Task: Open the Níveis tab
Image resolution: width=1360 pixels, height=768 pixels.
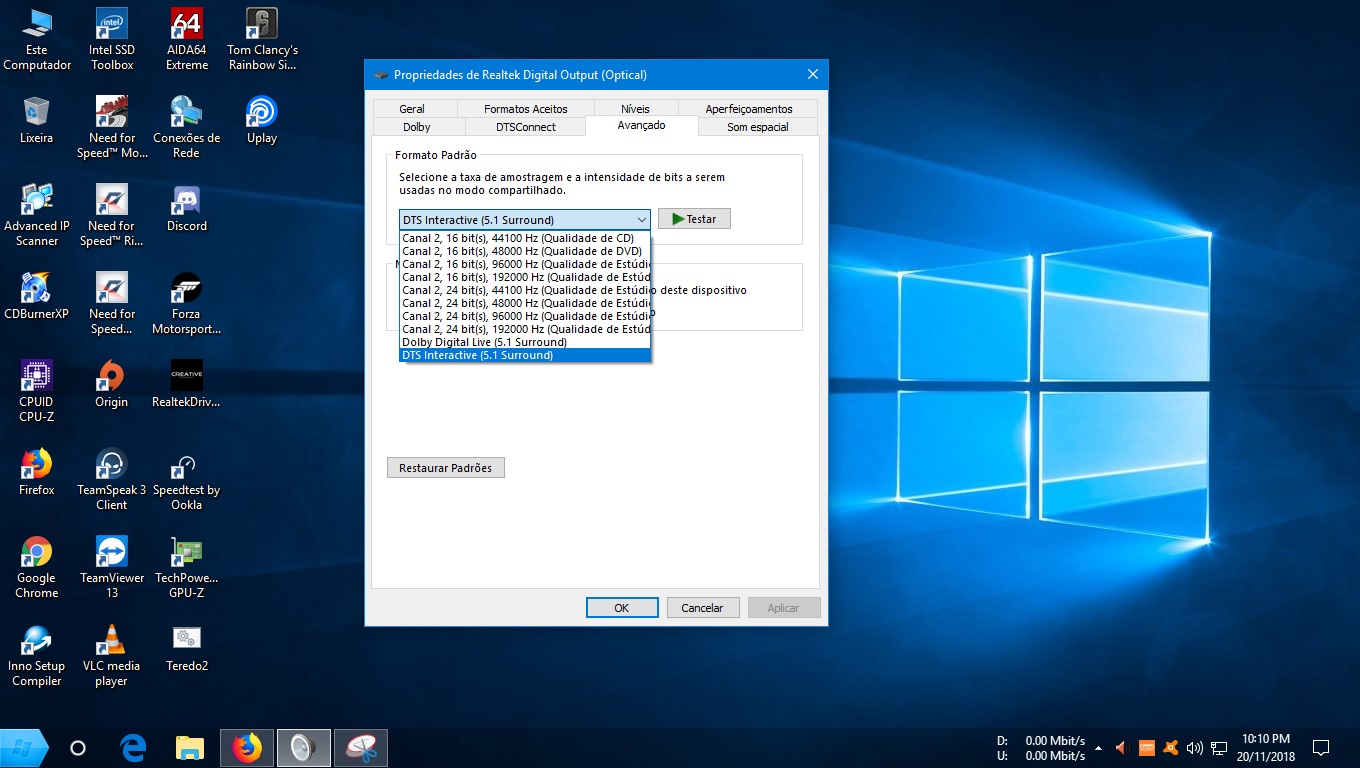Action: tap(635, 109)
